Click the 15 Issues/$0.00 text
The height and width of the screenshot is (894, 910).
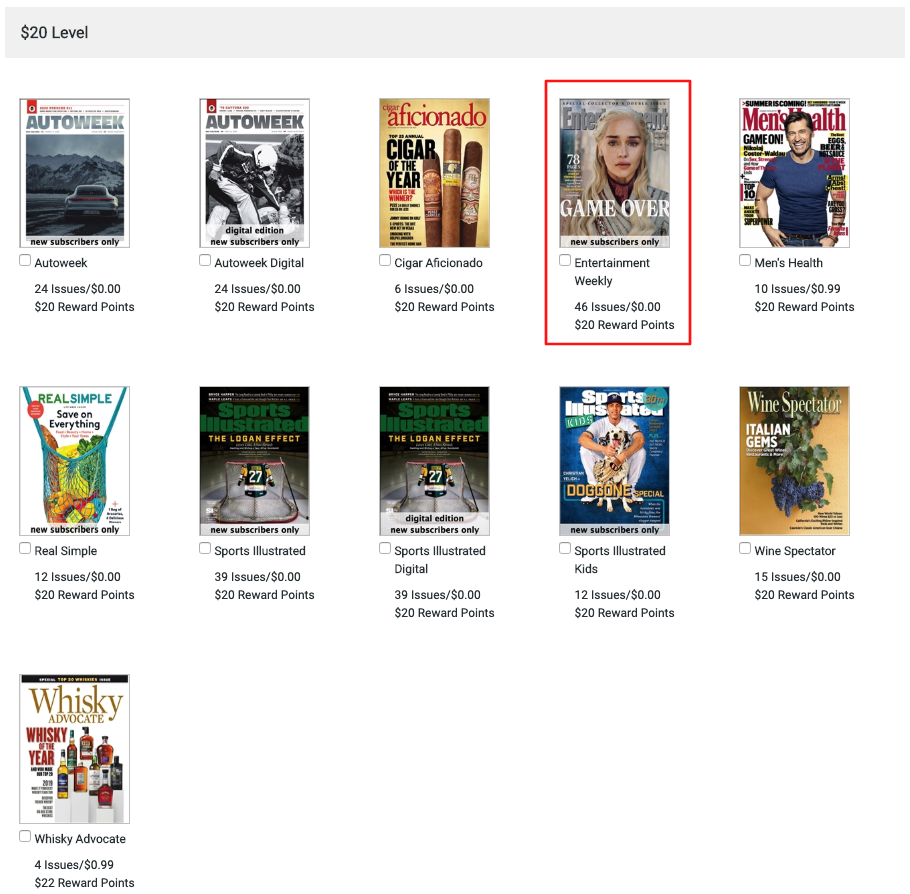pos(797,576)
